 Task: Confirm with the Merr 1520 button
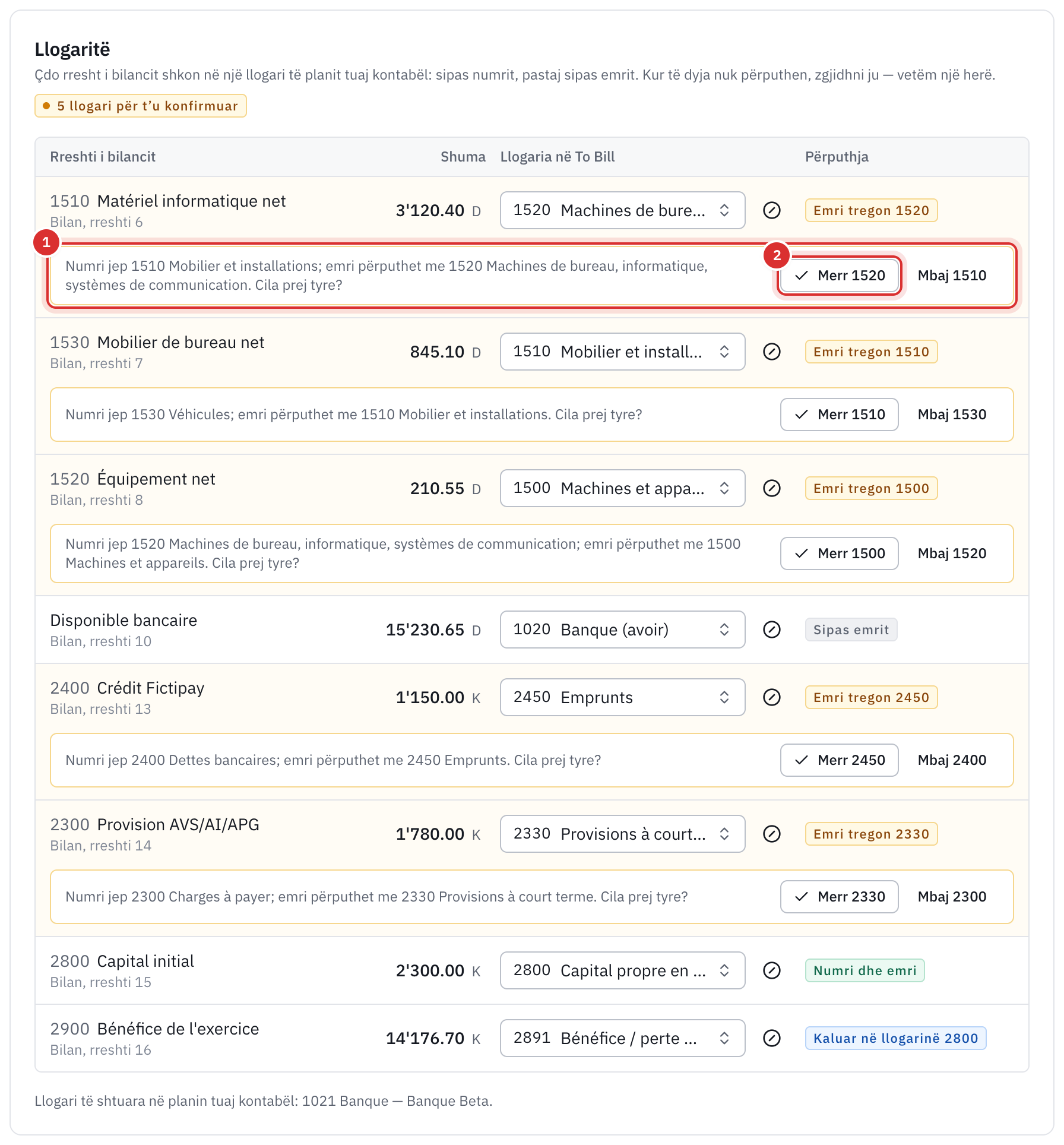point(839,276)
